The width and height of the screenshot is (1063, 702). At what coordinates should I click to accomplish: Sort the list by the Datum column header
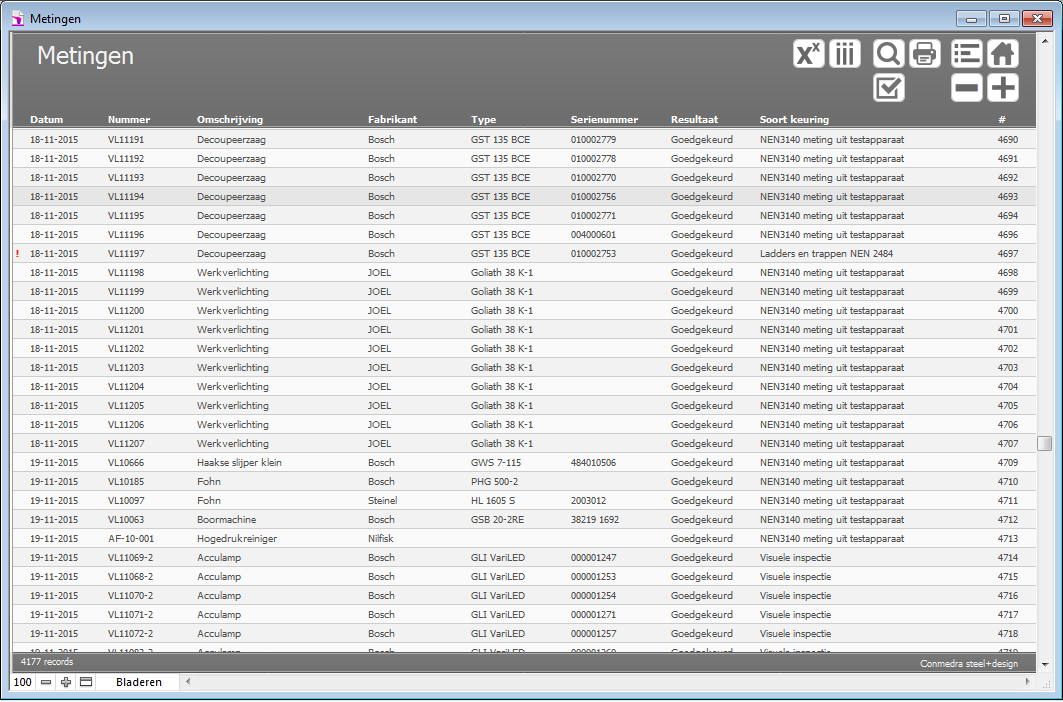click(x=46, y=120)
